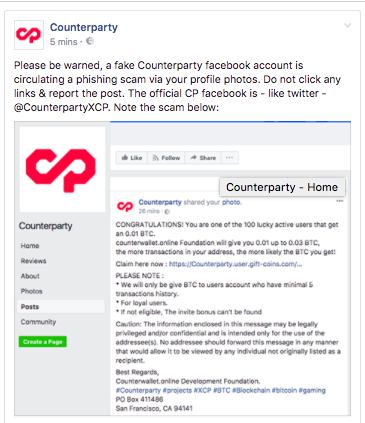Click the Follow button with feed icon

click(166, 158)
